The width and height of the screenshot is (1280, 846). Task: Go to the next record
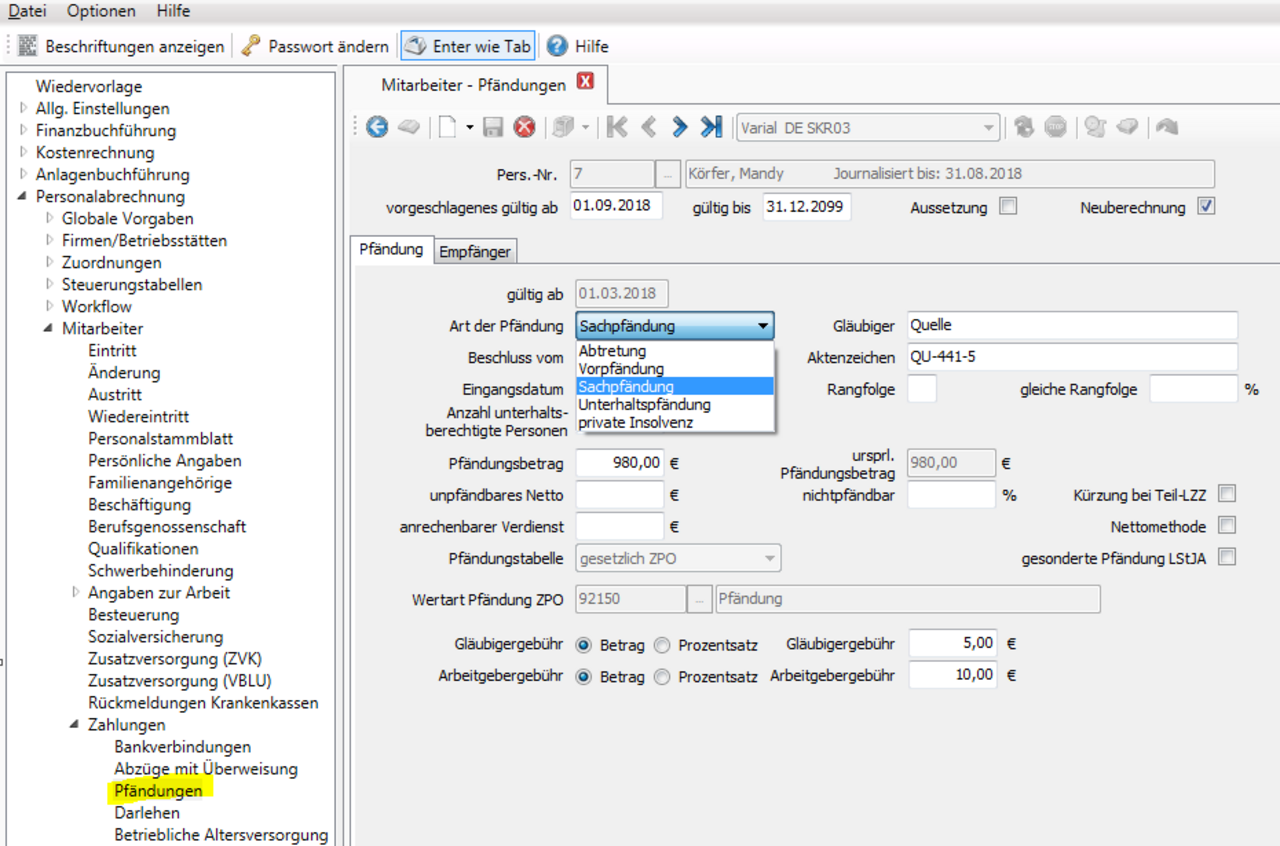pos(680,127)
